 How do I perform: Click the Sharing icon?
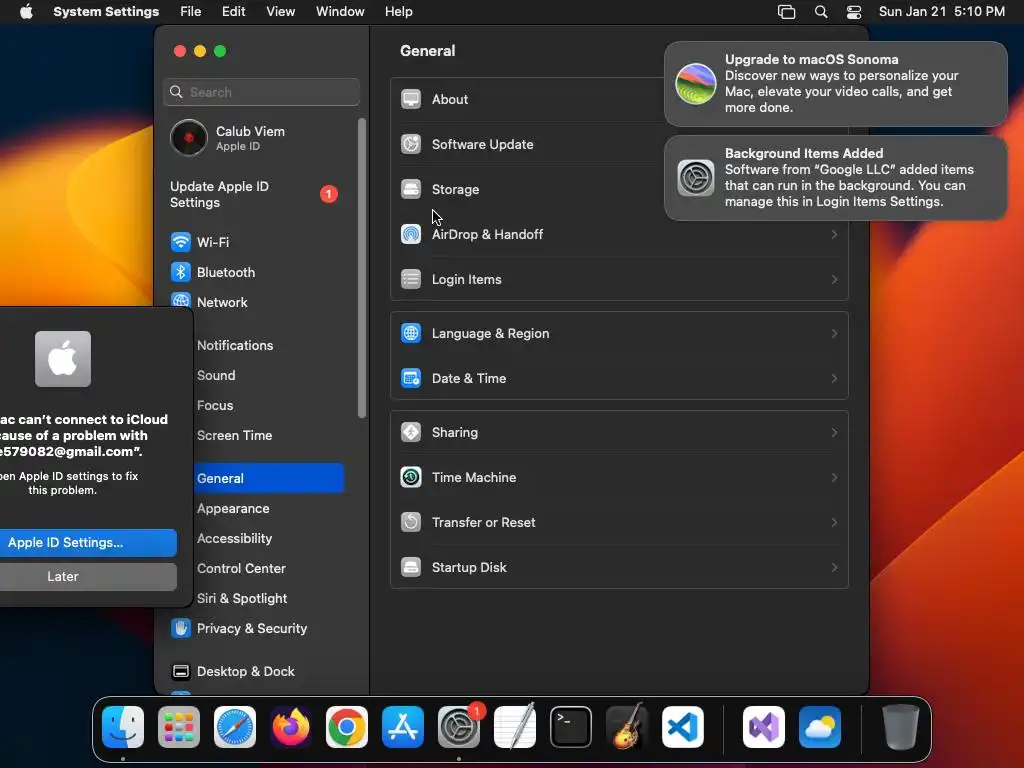[x=411, y=432]
